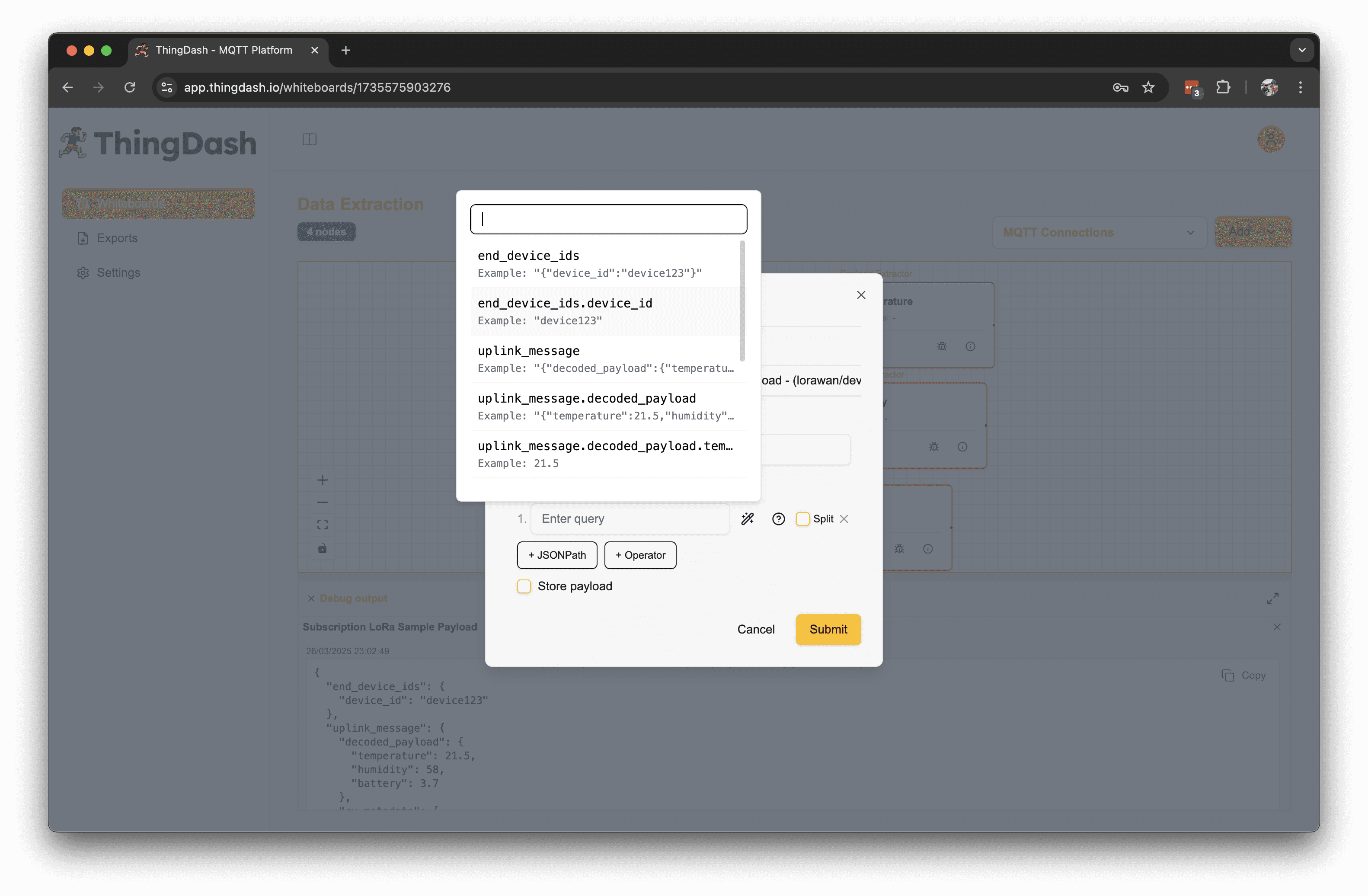Open the Chrome profile avatar
The height and width of the screenshot is (896, 1368).
[1269, 87]
